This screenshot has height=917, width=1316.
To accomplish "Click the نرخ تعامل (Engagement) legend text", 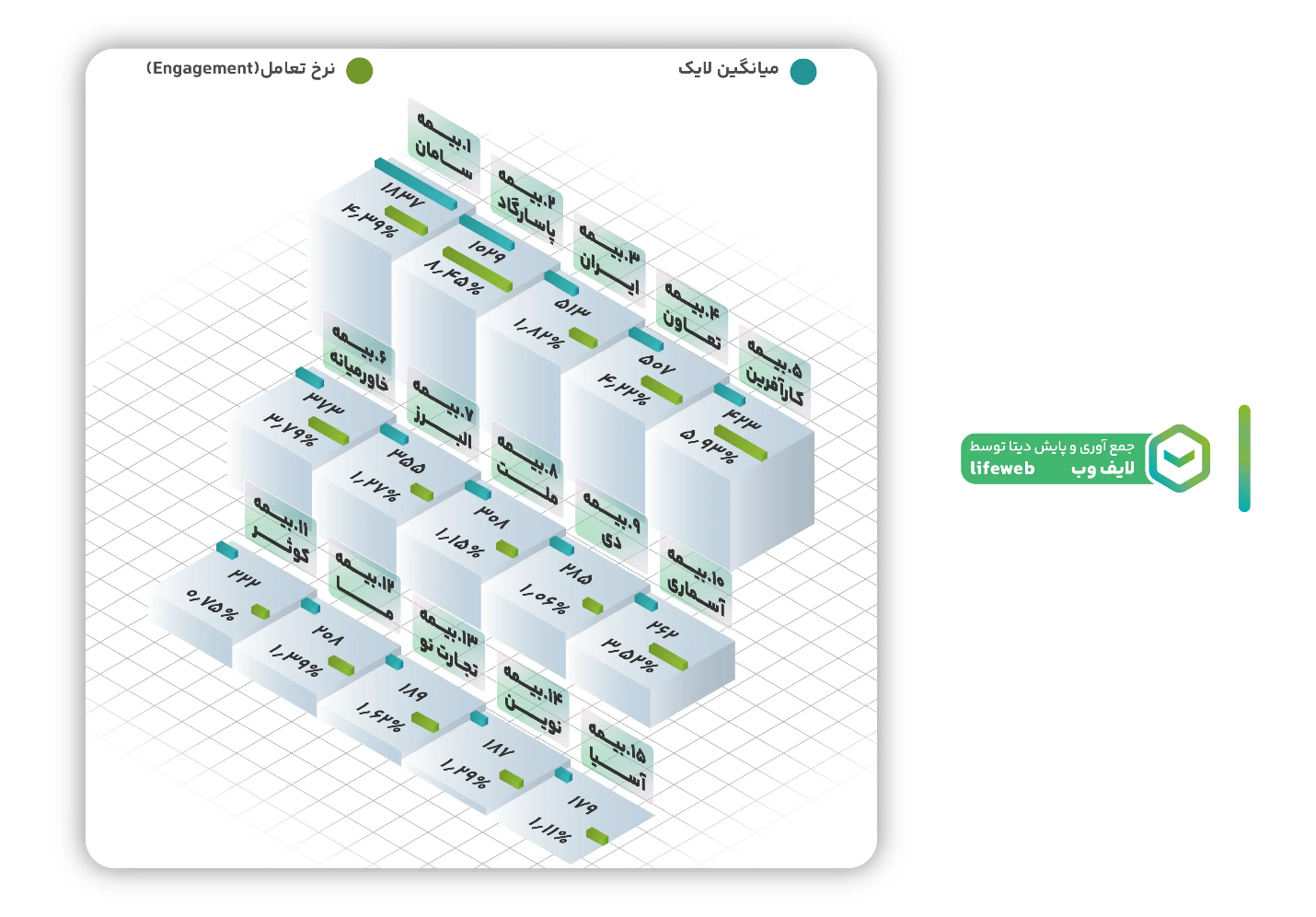I will pyautogui.click(x=241, y=69).
